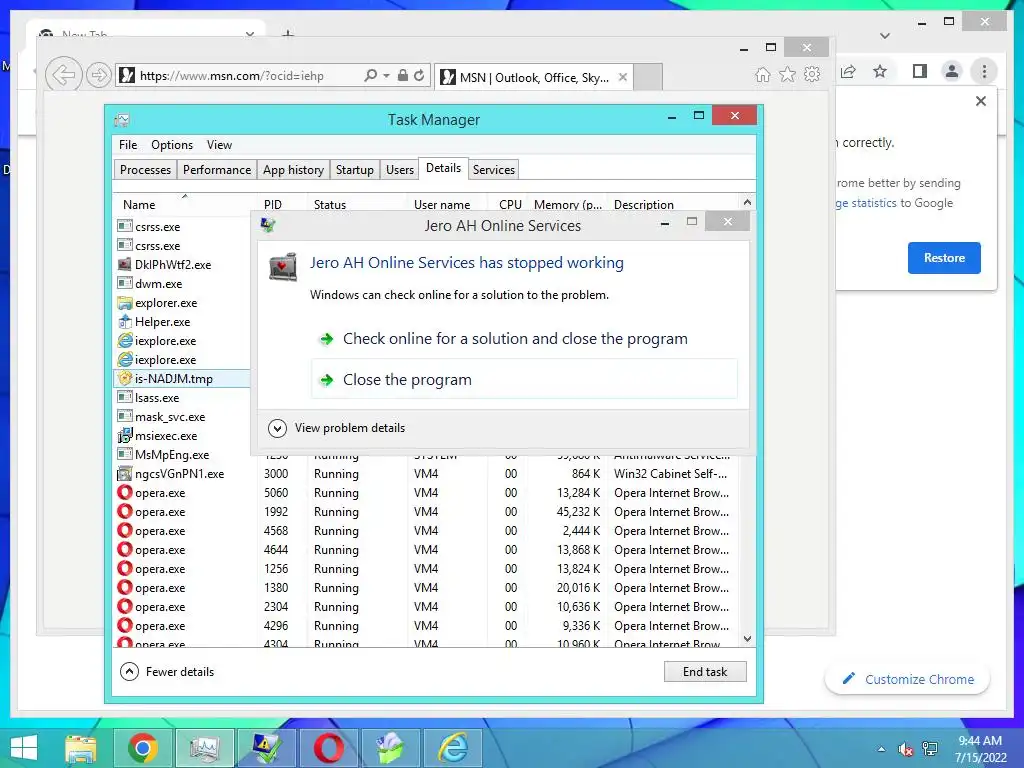This screenshot has width=1024, height=768.
Task: Open Chrome tab search chevron
Action: coord(885,36)
